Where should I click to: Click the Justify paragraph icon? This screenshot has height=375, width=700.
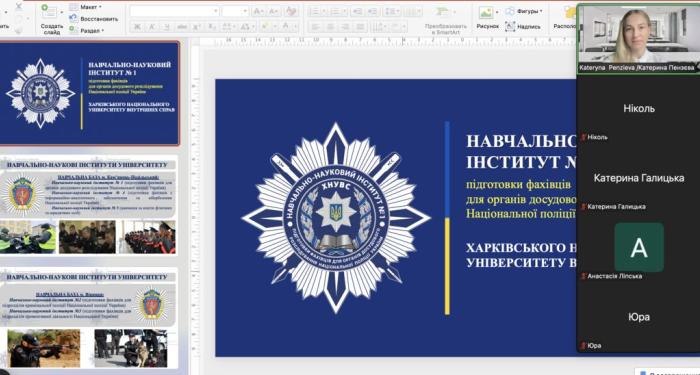tap(360, 27)
